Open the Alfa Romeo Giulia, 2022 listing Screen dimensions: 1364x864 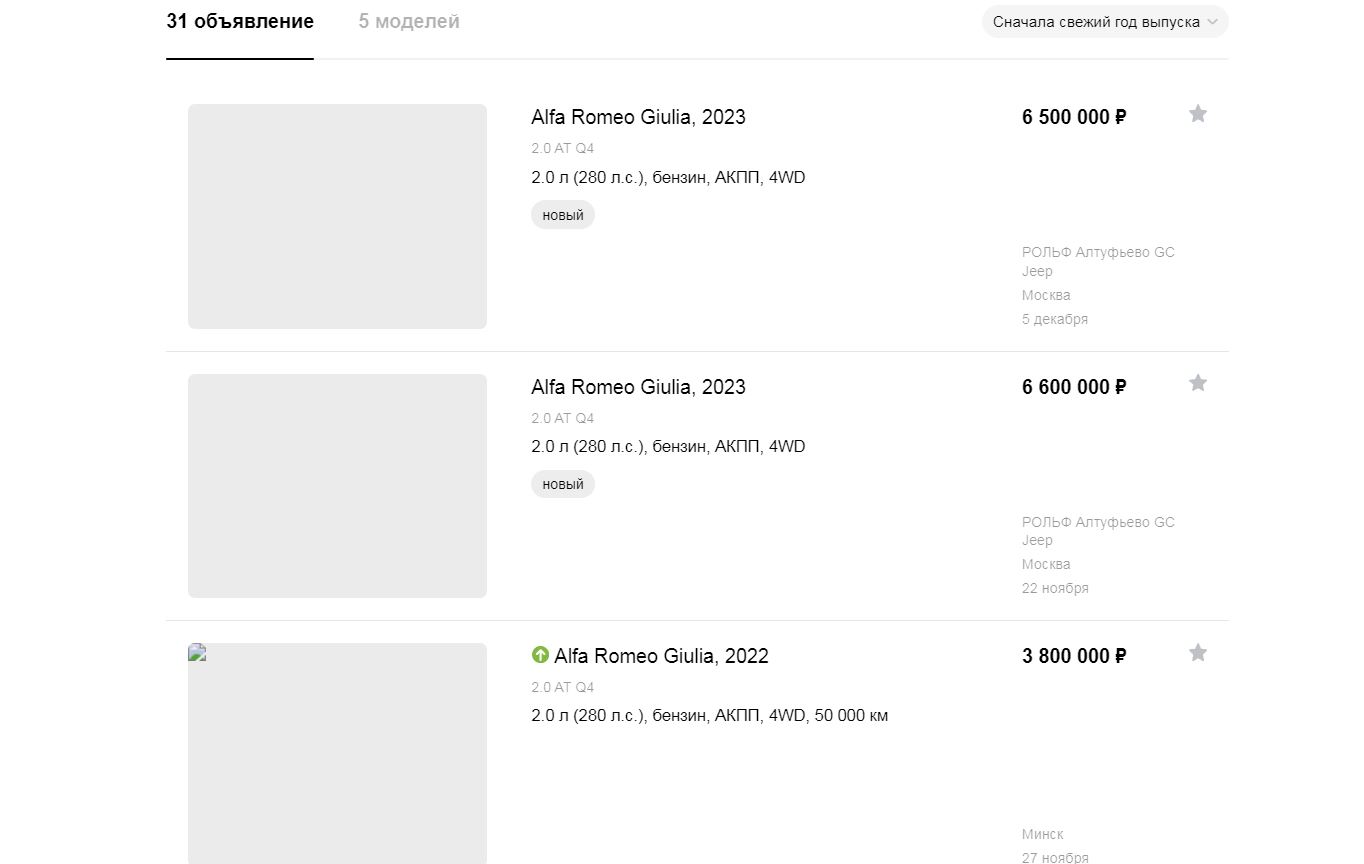coord(661,656)
